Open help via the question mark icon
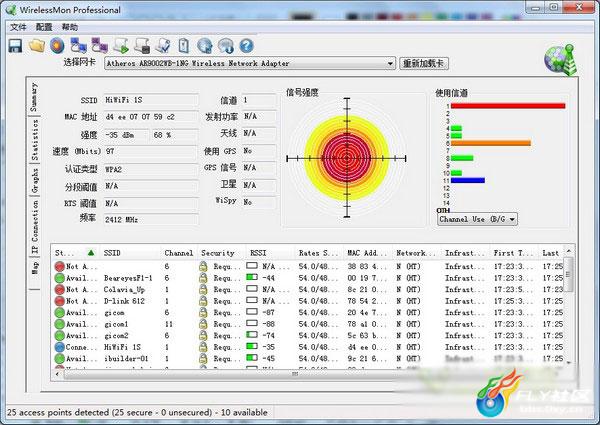This screenshot has height=425, width=600. coord(246,46)
